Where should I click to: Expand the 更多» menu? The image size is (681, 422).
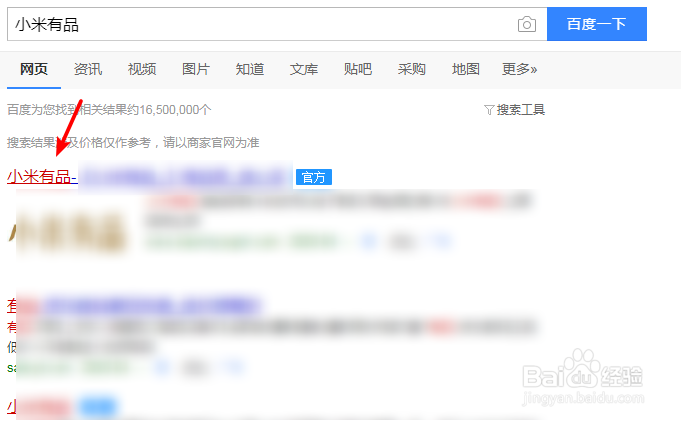519,69
